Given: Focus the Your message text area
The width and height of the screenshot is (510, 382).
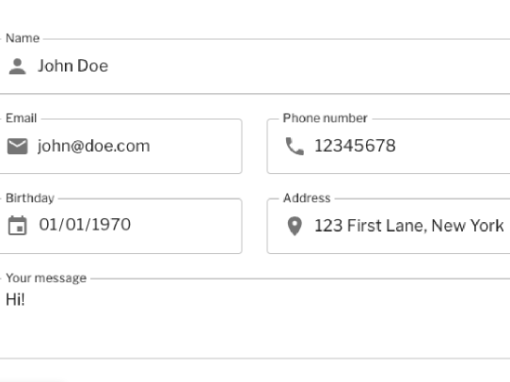Looking at the screenshot, I should (x=255, y=319).
